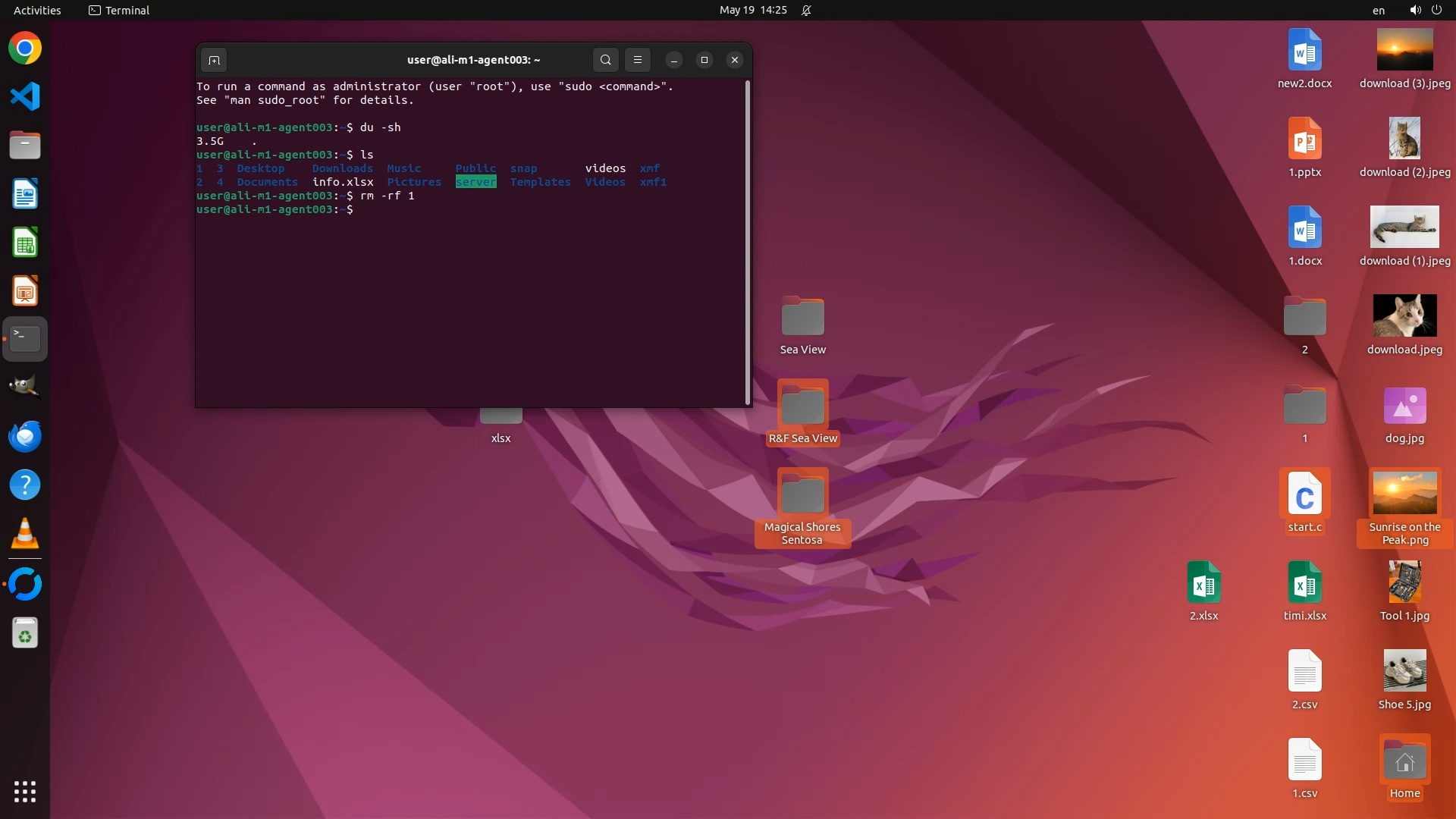The image size is (1456, 819).
Task: Launch Google Chrome from dock
Action: click(x=25, y=49)
